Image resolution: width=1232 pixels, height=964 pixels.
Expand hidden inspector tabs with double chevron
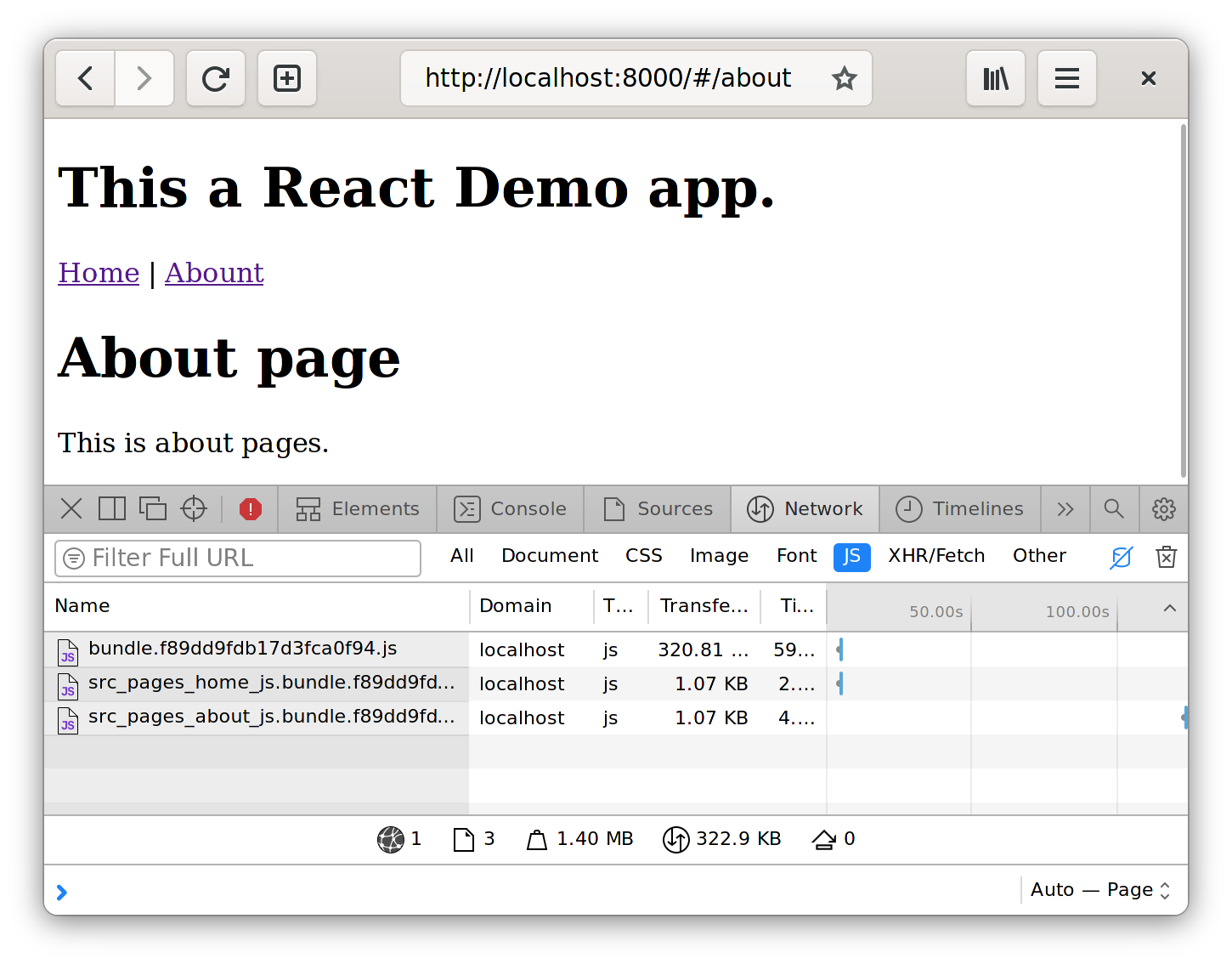tap(1065, 509)
